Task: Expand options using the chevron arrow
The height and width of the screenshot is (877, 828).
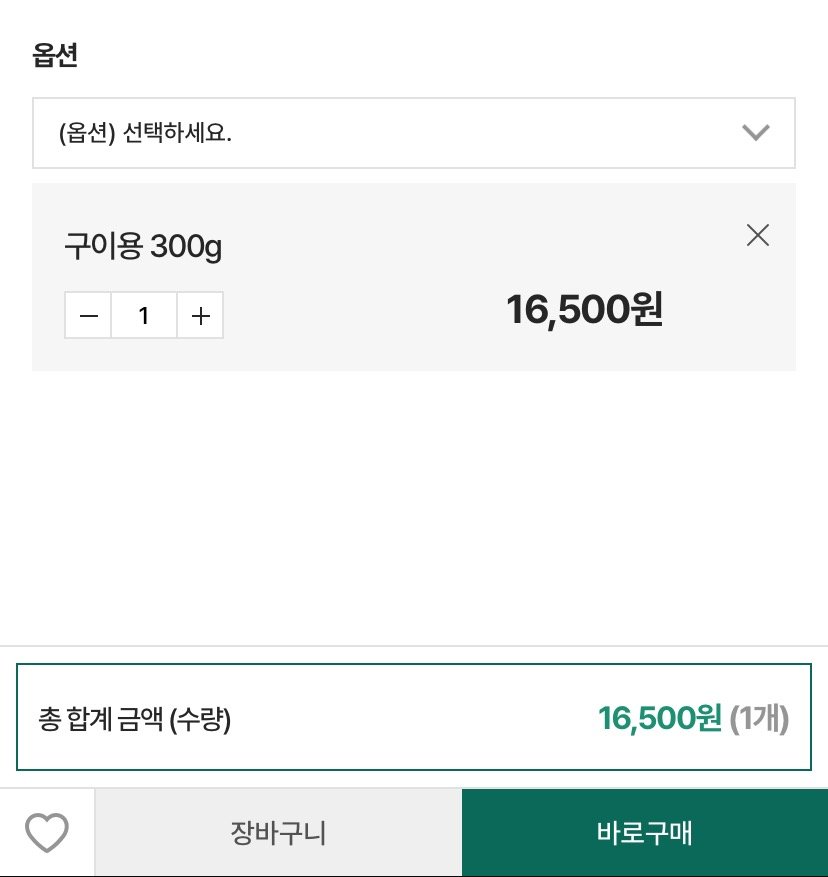Action: pyautogui.click(x=755, y=133)
